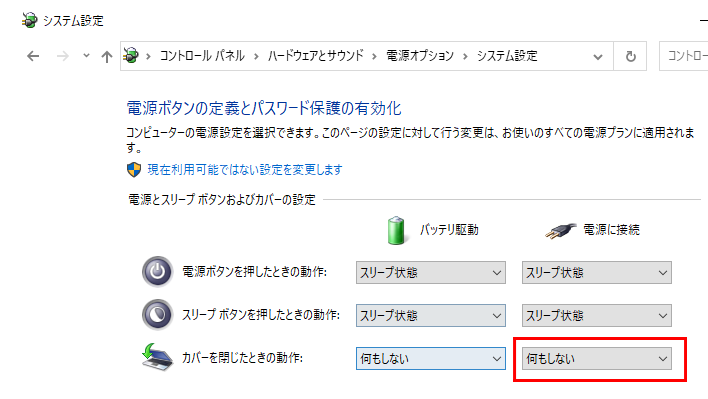Click the Back arrow navigation button
Viewport: 708px width, 399px height.
coord(33,56)
